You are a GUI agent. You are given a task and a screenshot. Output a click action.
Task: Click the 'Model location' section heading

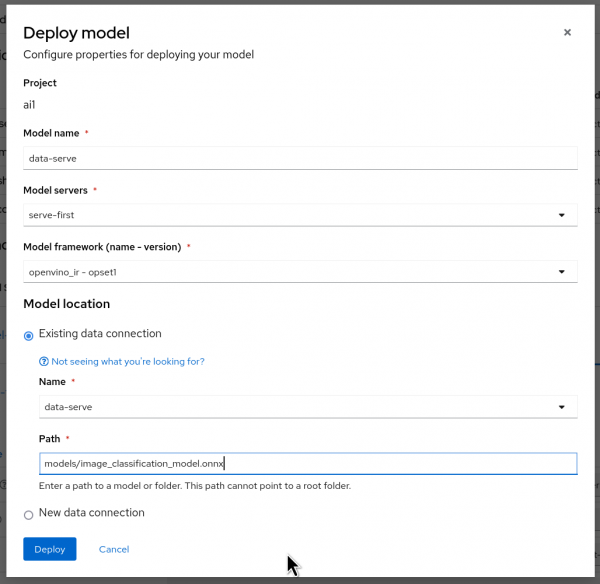66,304
